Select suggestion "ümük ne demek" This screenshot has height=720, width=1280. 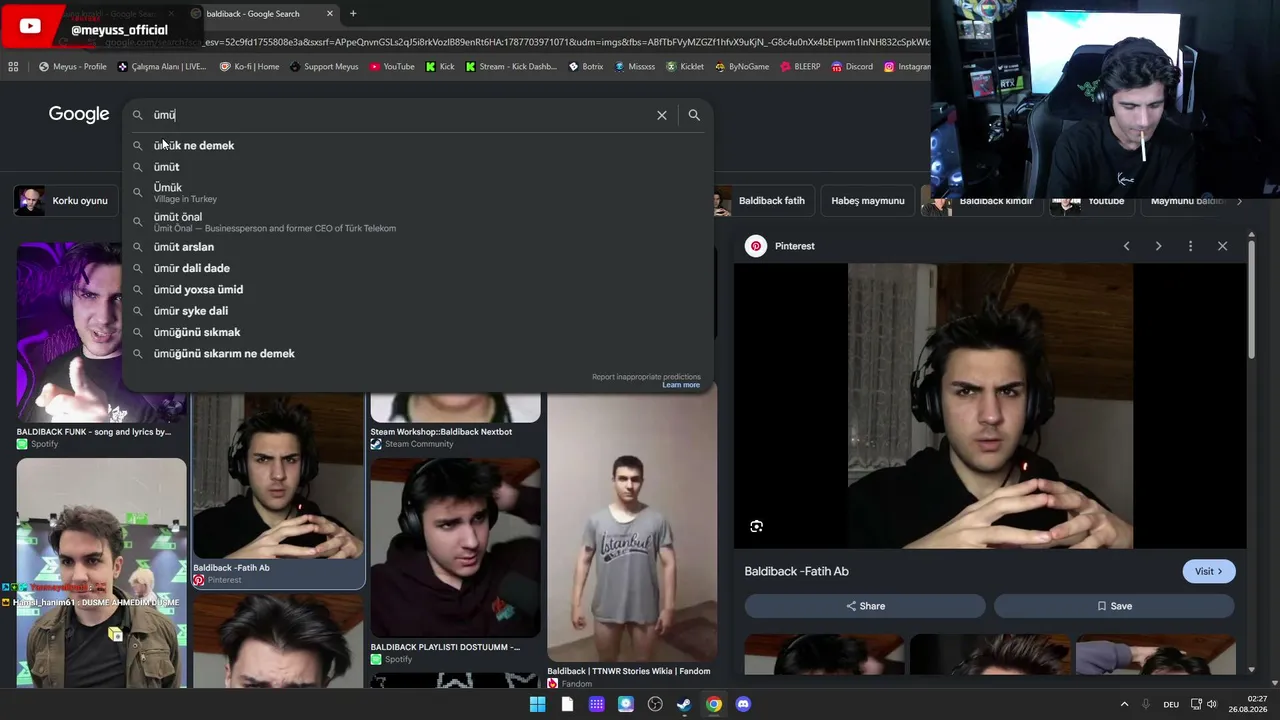click(x=418, y=146)
